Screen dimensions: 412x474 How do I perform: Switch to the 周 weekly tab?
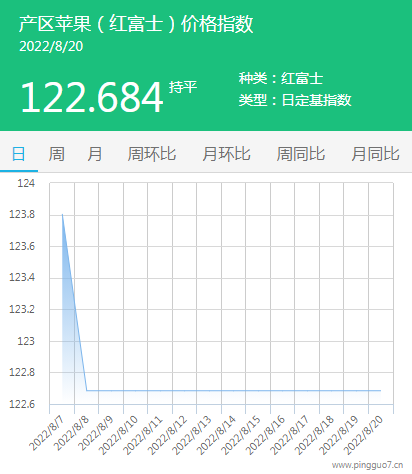coord(57,154)
